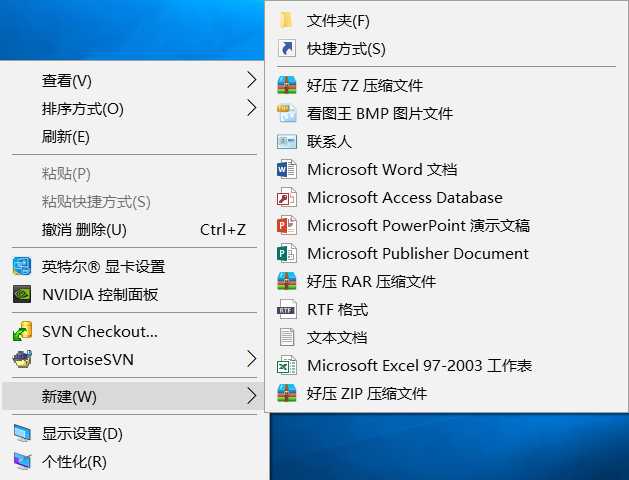The height and width of the screenshot is (480, 629).
Task: Click the 个性化 personalization icon
Action: coord(22,461)
